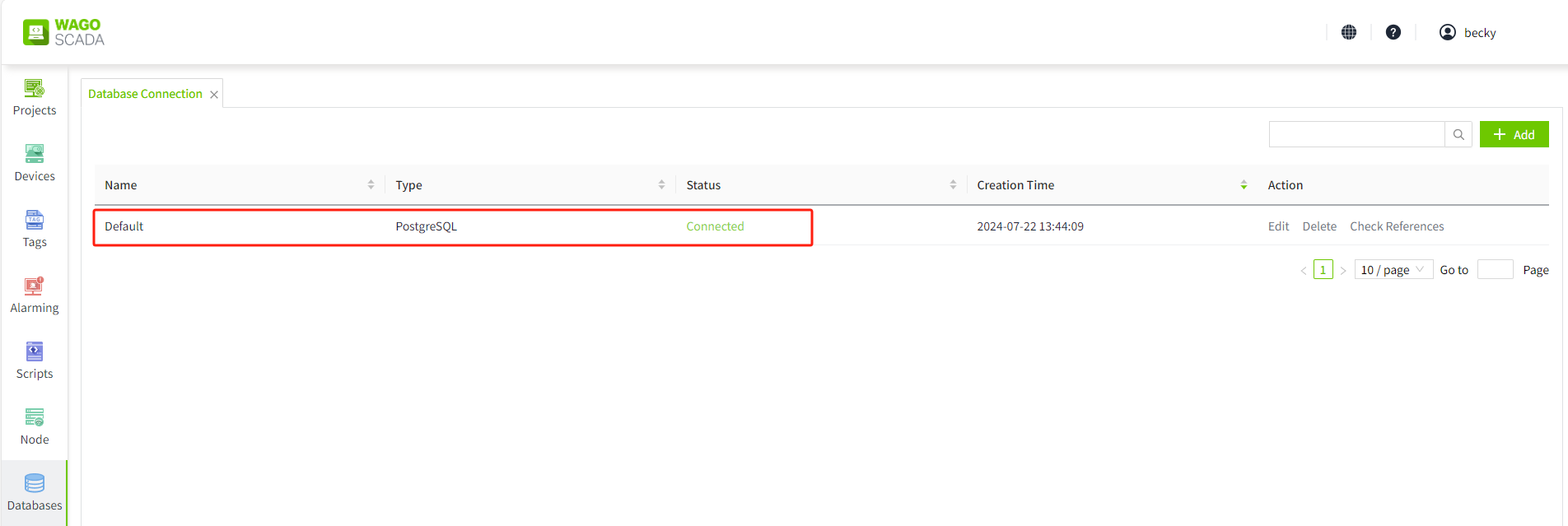Sort the table by Type column

(x=661, y=185)
